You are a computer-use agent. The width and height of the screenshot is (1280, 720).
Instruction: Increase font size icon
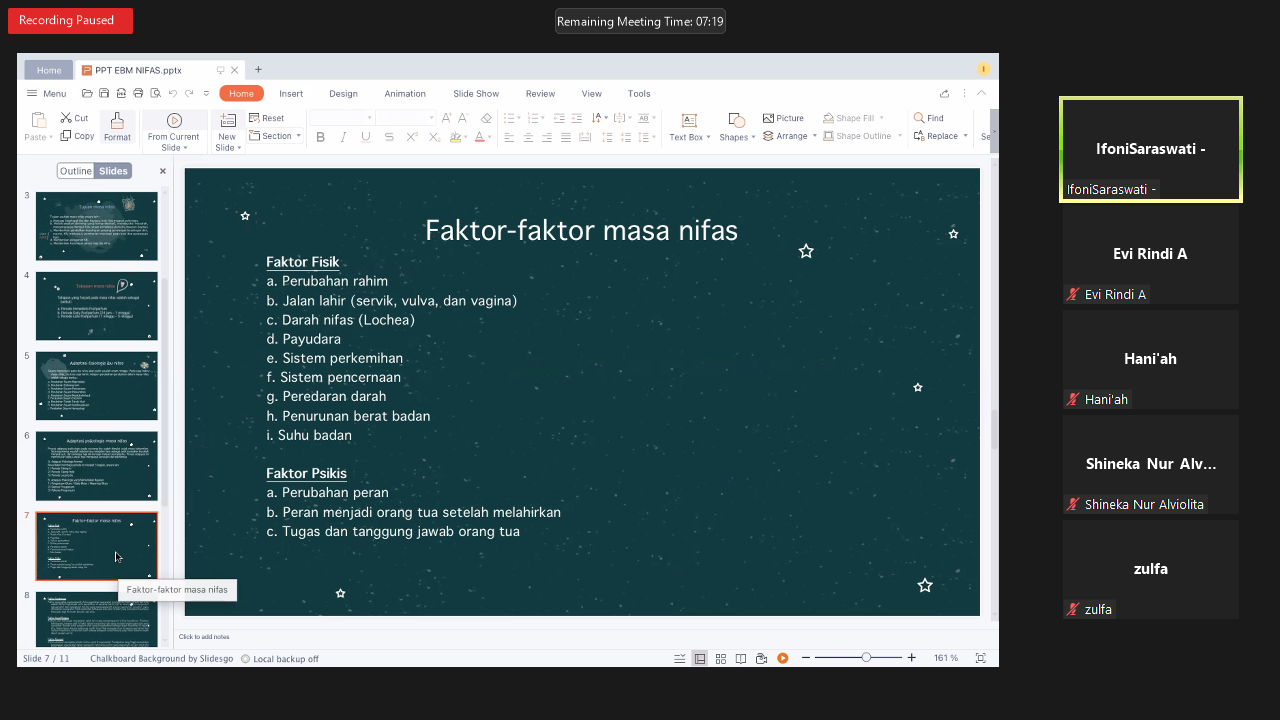click(x=447, y=118)
